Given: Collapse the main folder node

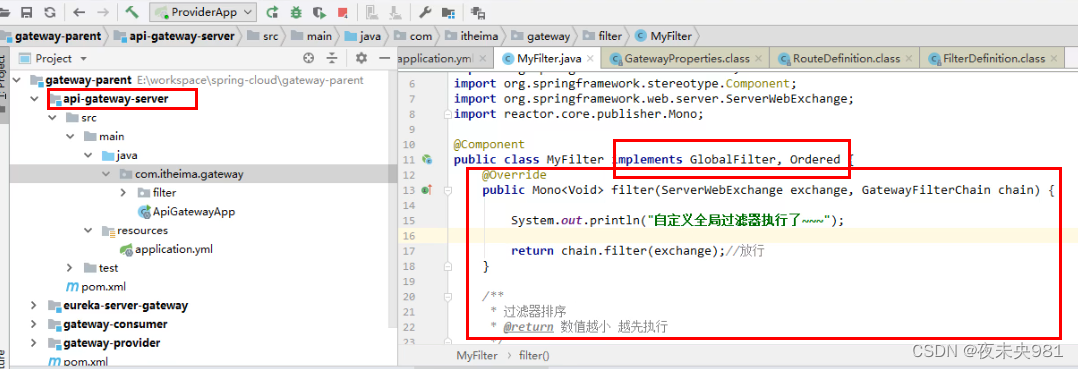Looking at the screenshot, I should coord(70,136).
